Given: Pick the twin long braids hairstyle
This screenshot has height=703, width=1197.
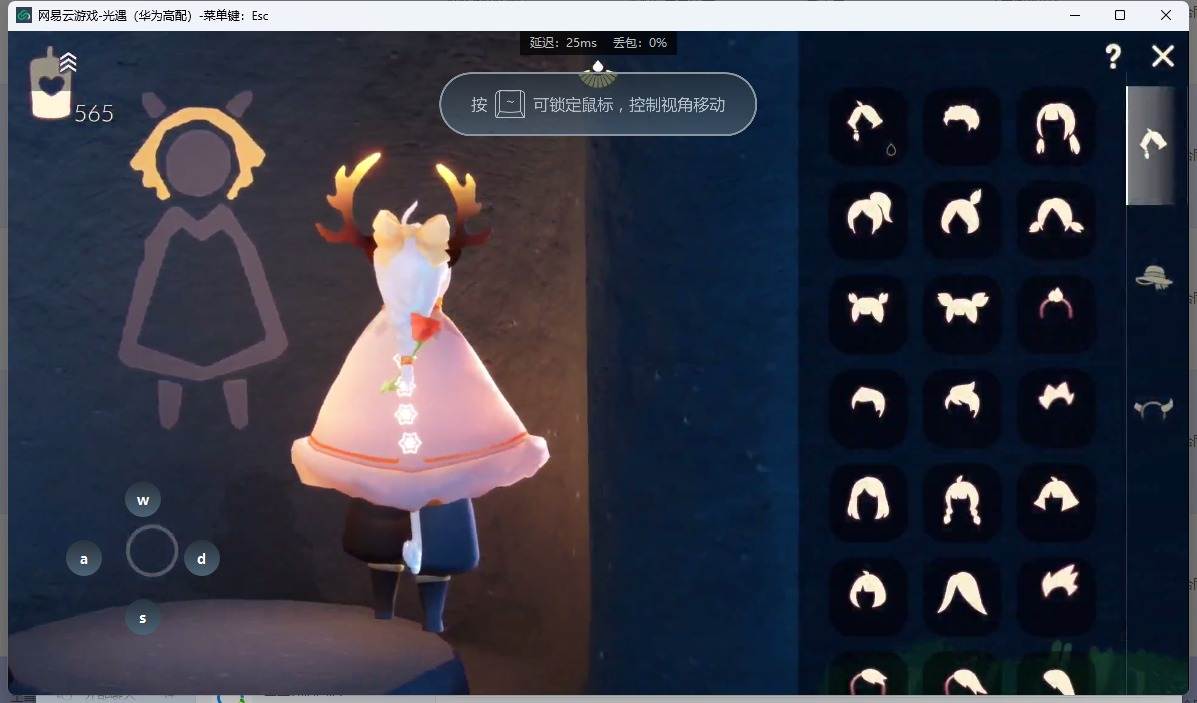Looking at the screenshot, I should [1057, 126].
